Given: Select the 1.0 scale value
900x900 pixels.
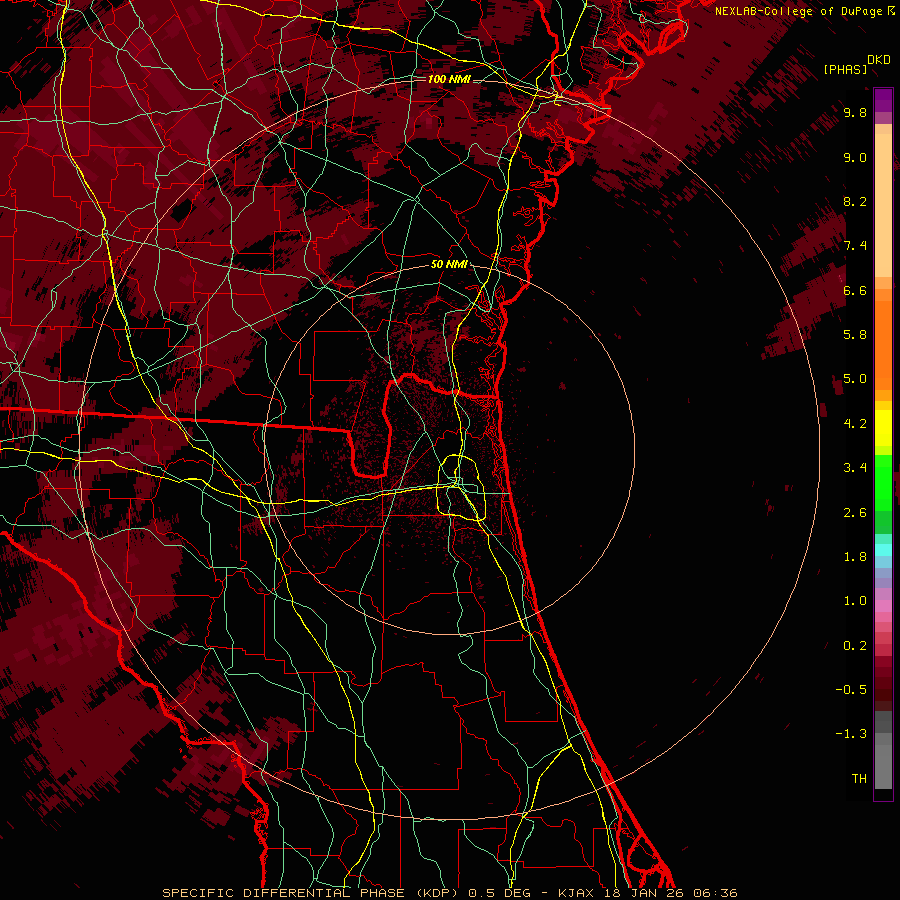Looking at the screenshot, I should [x=855, y=601].
